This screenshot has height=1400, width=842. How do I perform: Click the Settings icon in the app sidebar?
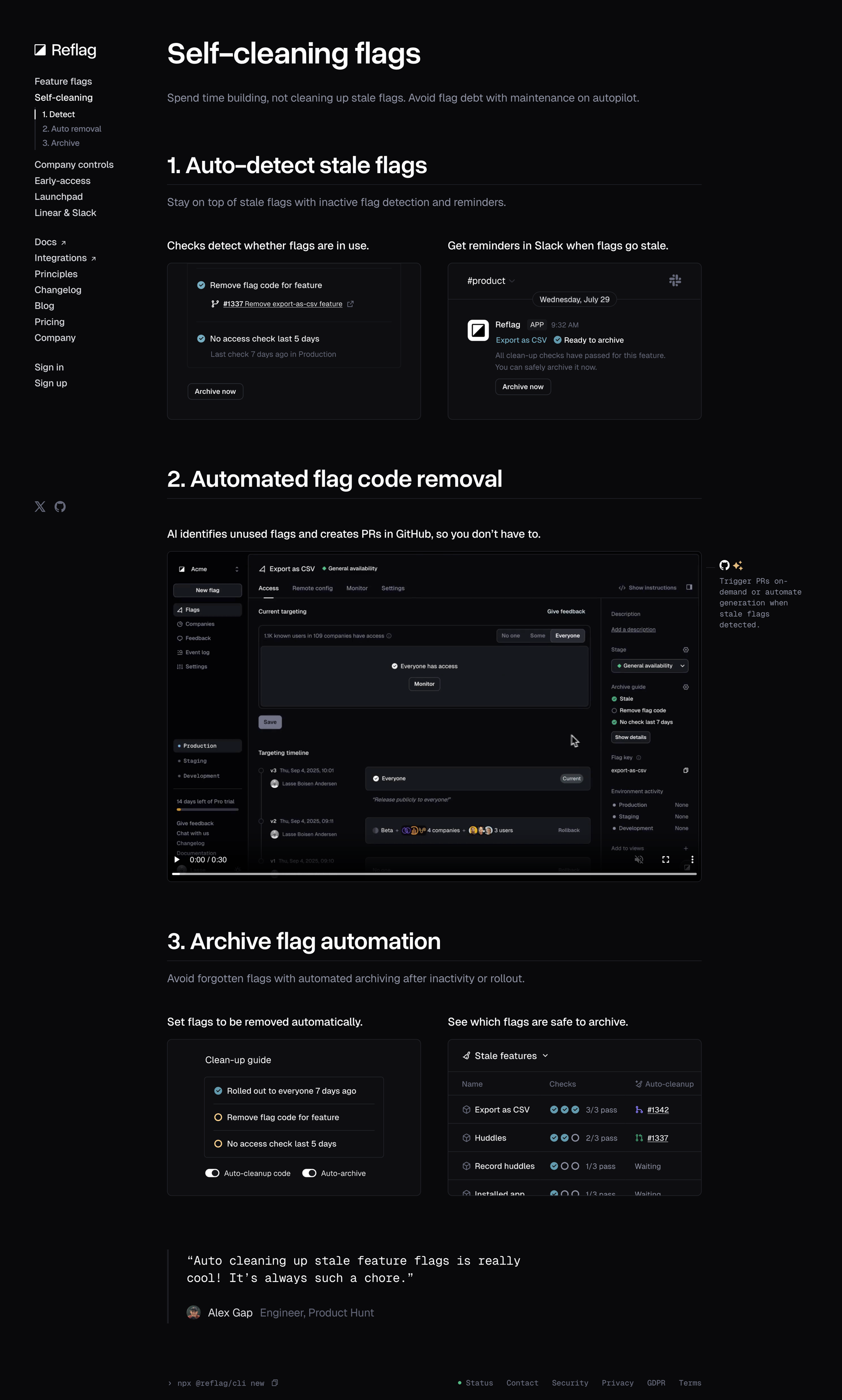180,666
